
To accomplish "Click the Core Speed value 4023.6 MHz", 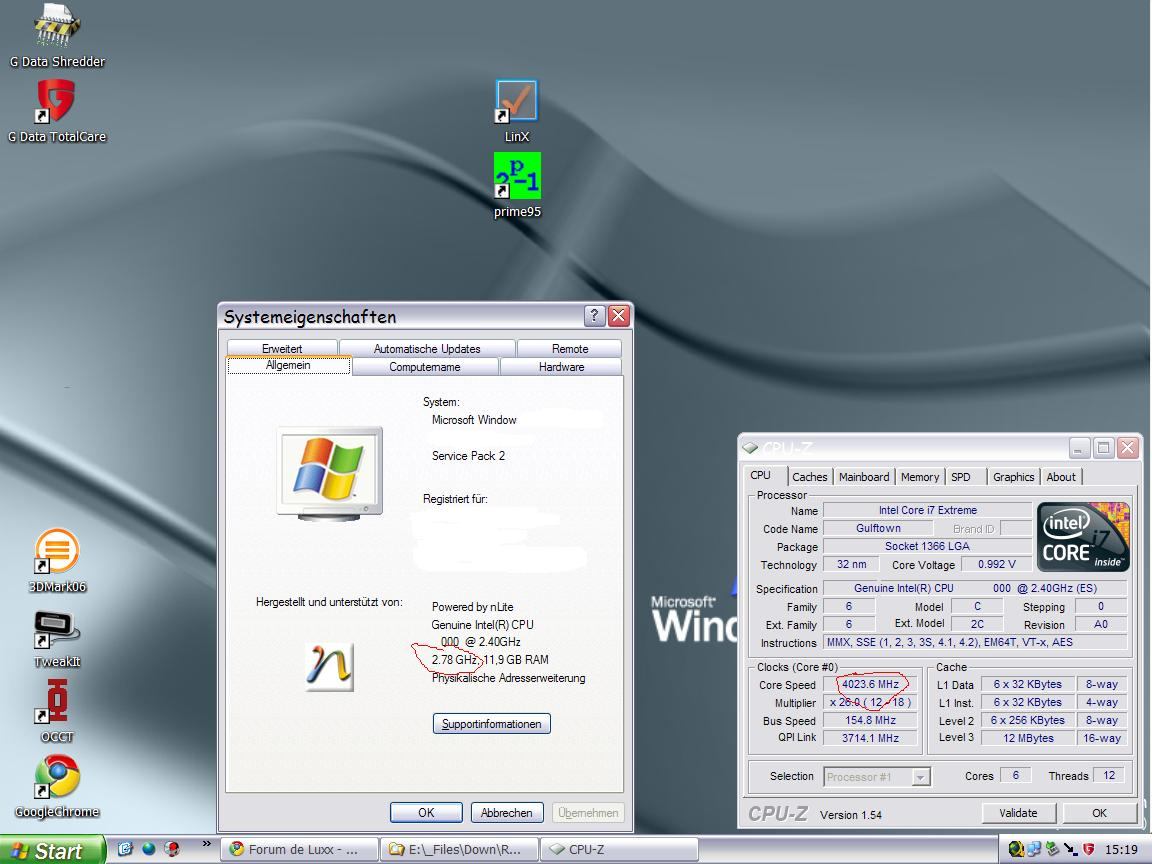I will point(871,684).
